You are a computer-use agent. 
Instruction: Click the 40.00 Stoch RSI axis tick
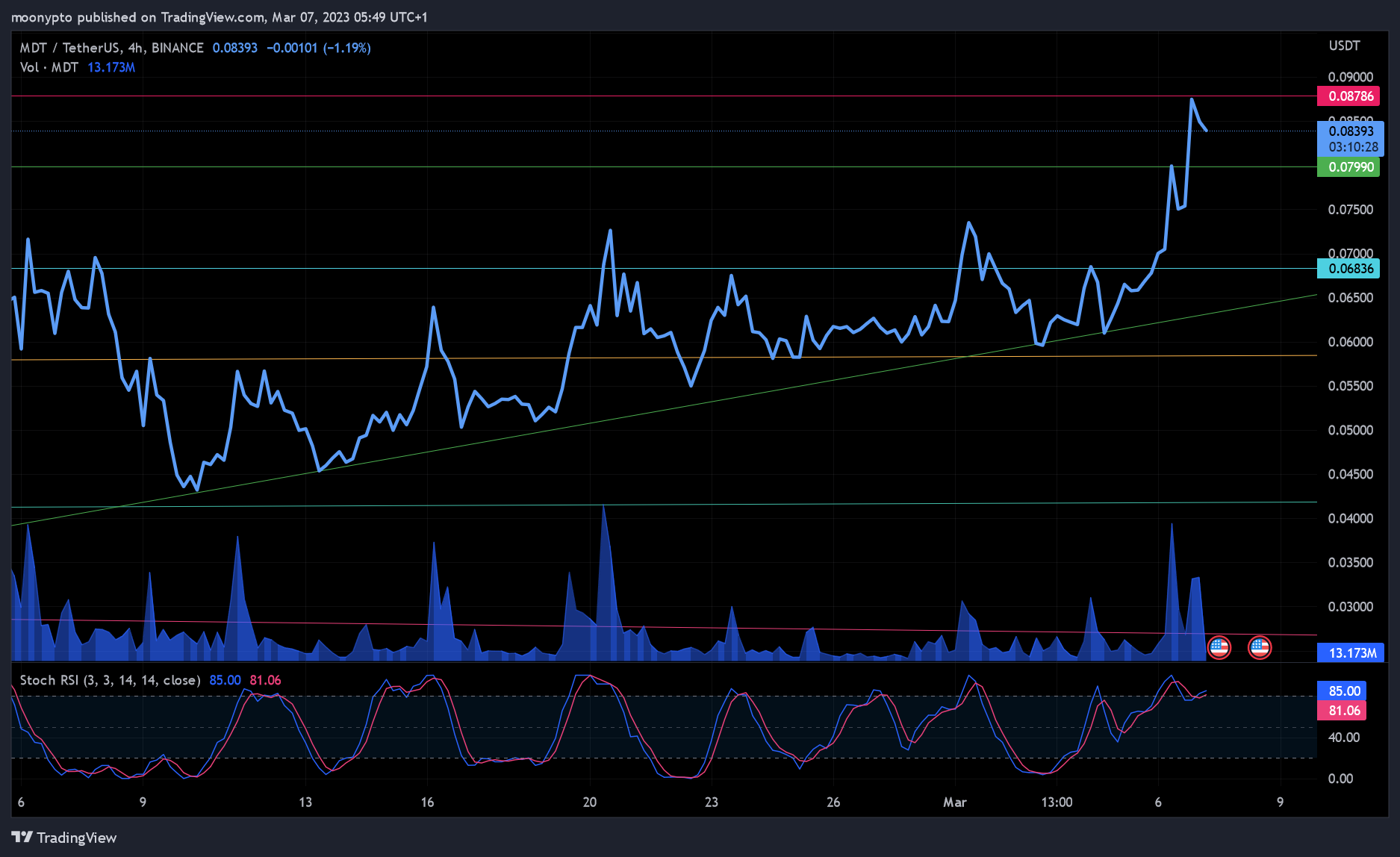[1344, 737]
